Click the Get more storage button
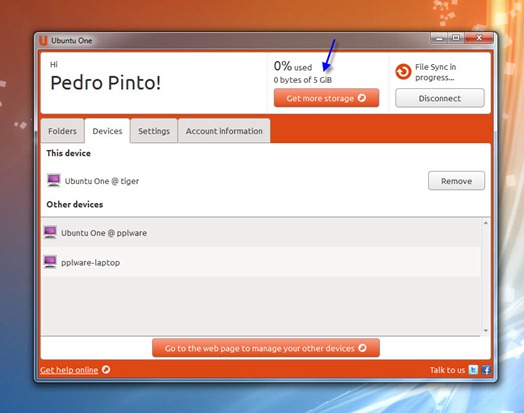Image resolution: width=524 pixels, height=413 pixels. click(x=326, y=98)
